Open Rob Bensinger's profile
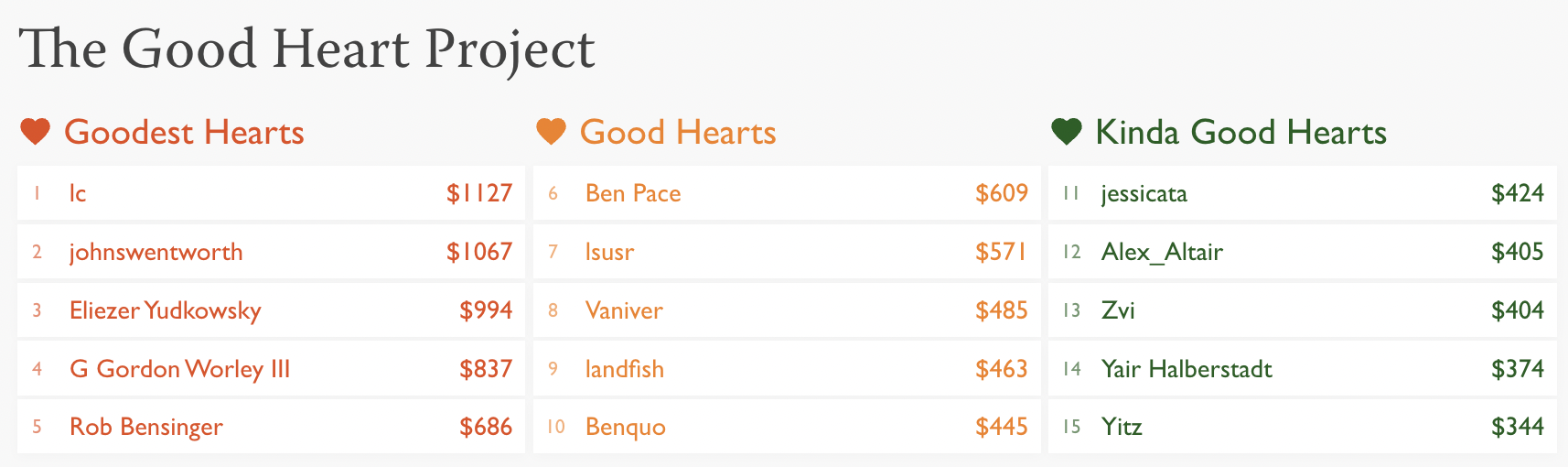This screenshot has height=467, width=1568. point(145,427)
